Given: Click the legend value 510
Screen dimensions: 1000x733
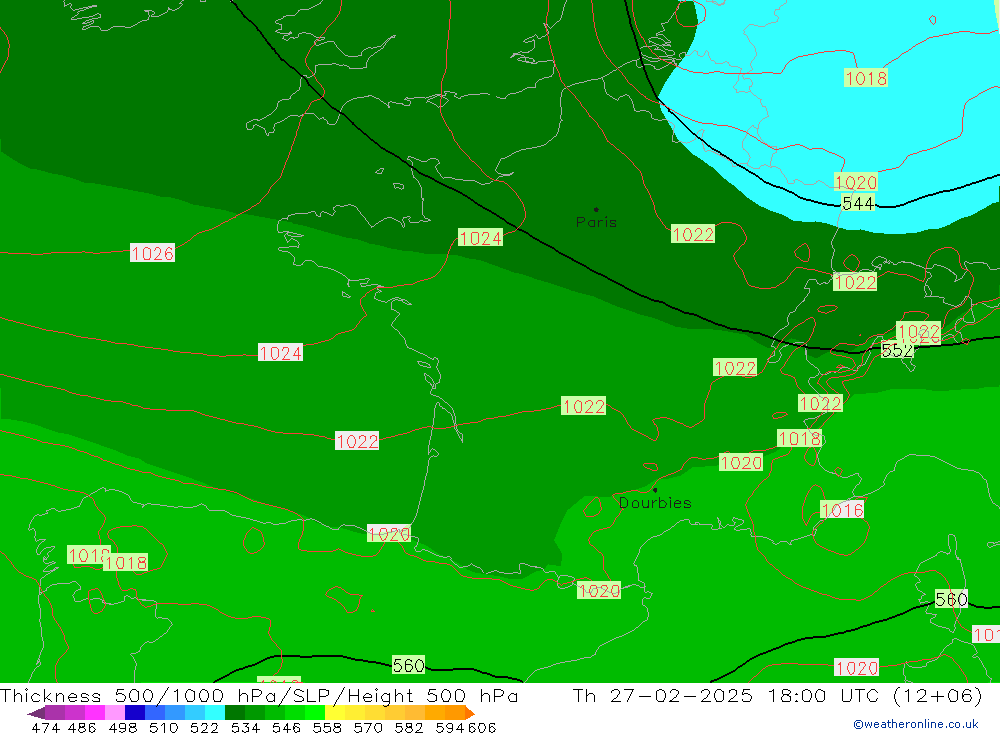Looking at the screenshot, I should coord(164,728).
